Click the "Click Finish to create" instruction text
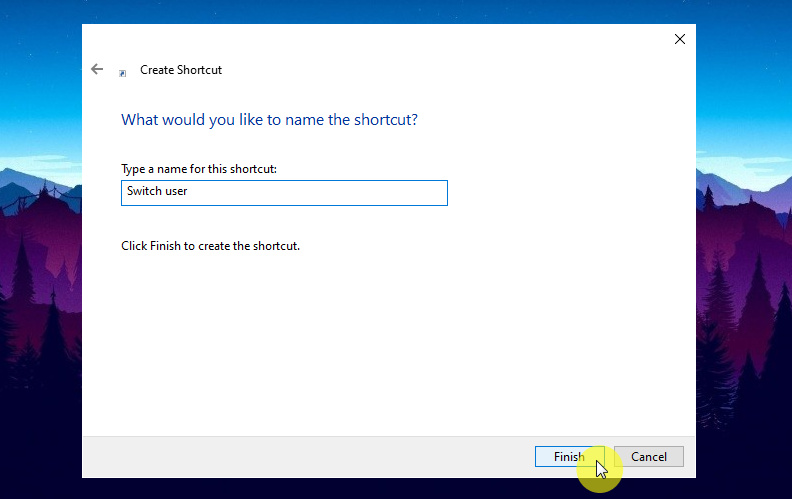The image size is (792, 499). click(x=210, y=245)
